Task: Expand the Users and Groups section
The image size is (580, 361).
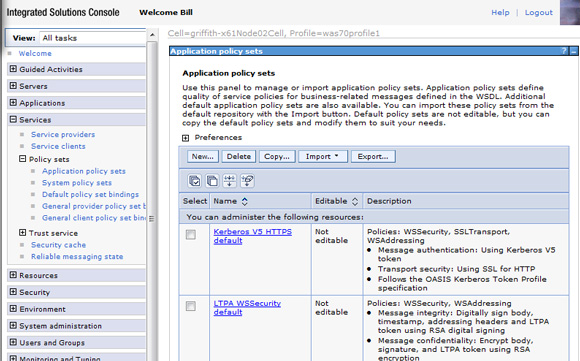Action: pos(13,342)
